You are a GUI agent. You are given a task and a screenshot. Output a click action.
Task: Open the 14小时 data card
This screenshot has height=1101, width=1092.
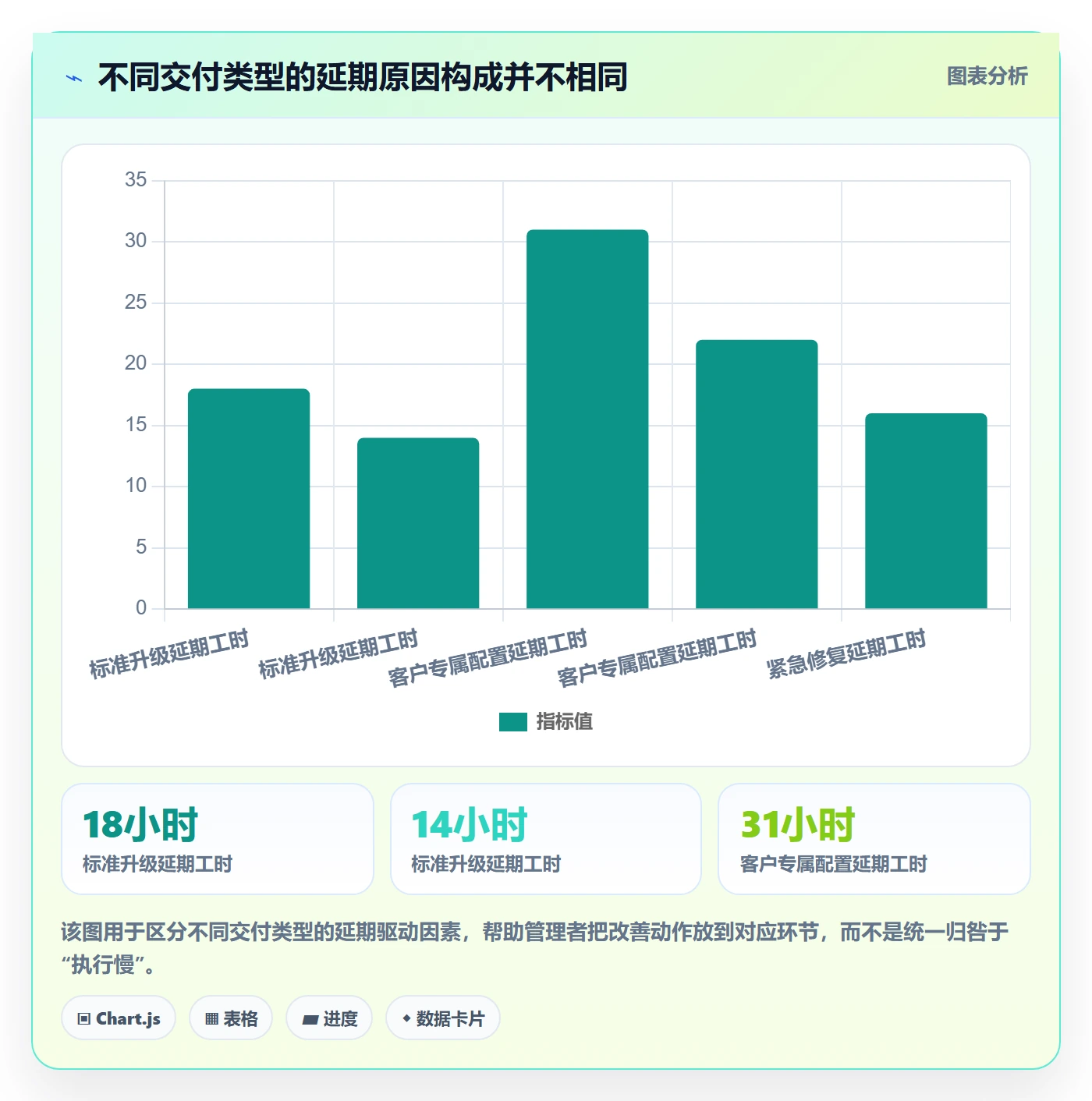546,839
